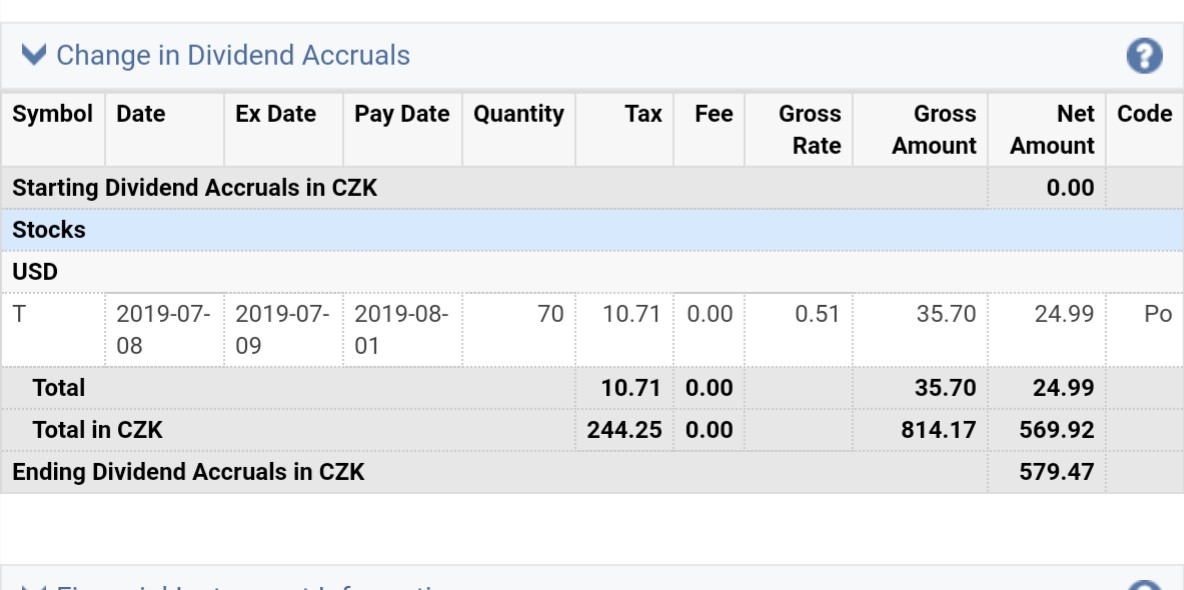Click the Gross Rate column header
Image resolution: width=1184 pixels, height=590 pixels.
[809, 130]
